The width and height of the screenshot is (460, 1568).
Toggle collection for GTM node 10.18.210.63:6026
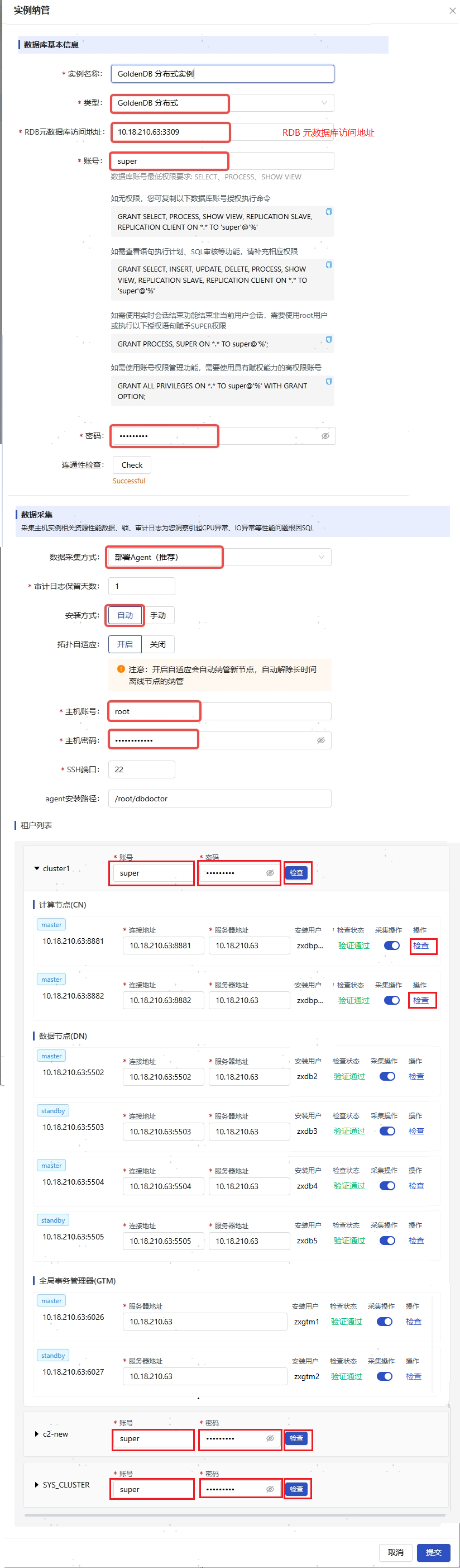coord(385,1322)
